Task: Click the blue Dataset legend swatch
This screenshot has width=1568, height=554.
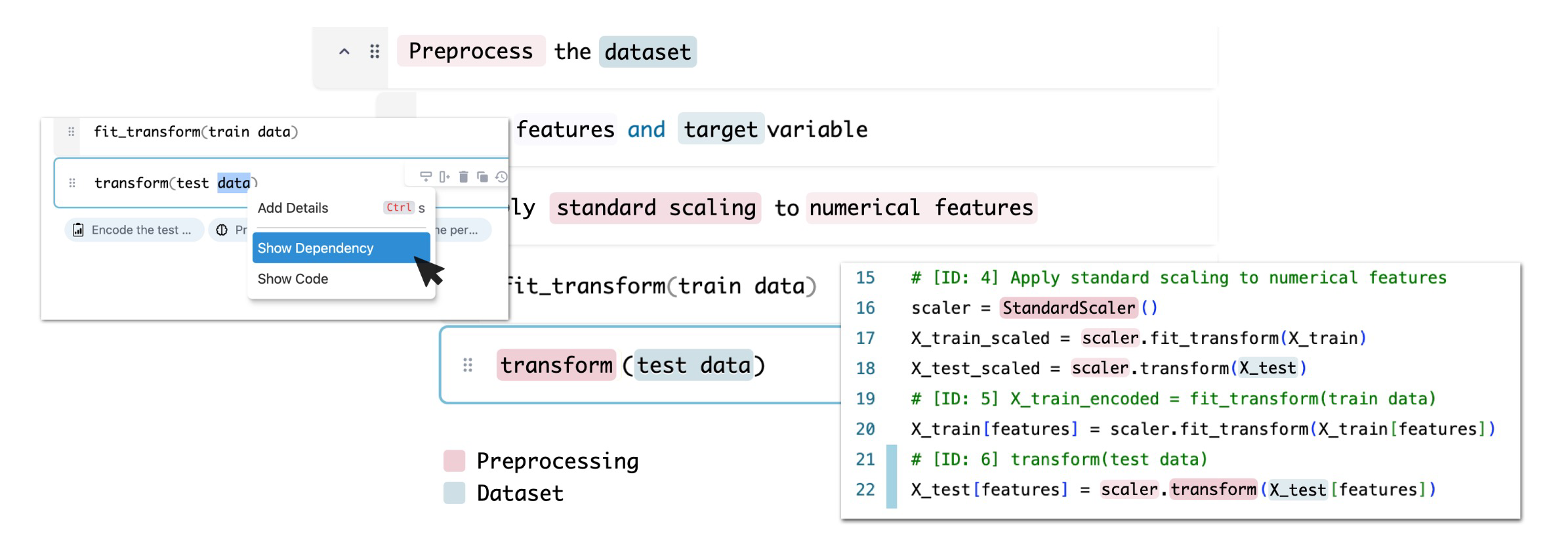Action: point(454,493)
